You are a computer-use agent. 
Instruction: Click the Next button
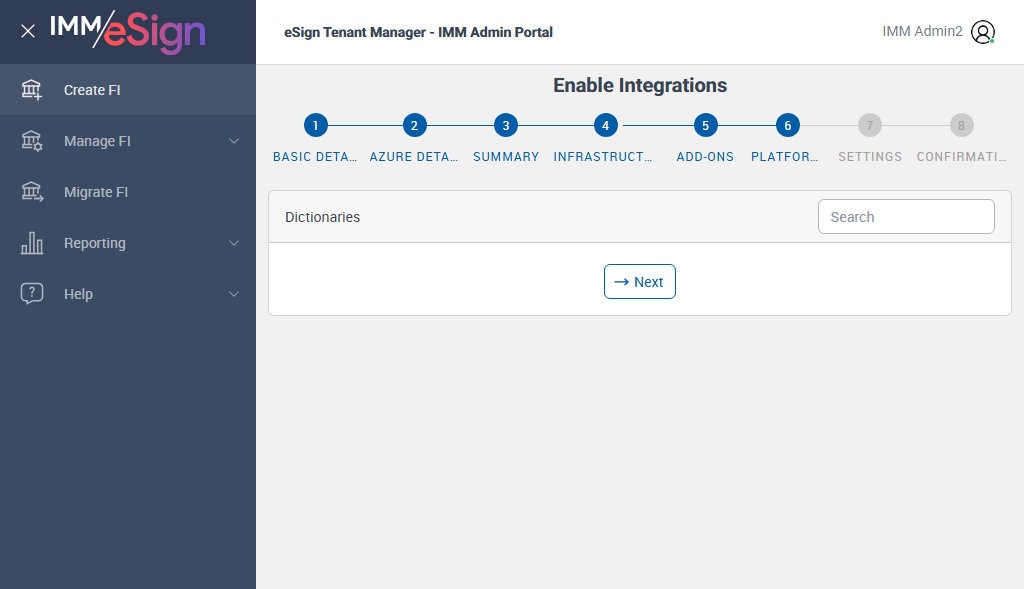coord(639,281)
